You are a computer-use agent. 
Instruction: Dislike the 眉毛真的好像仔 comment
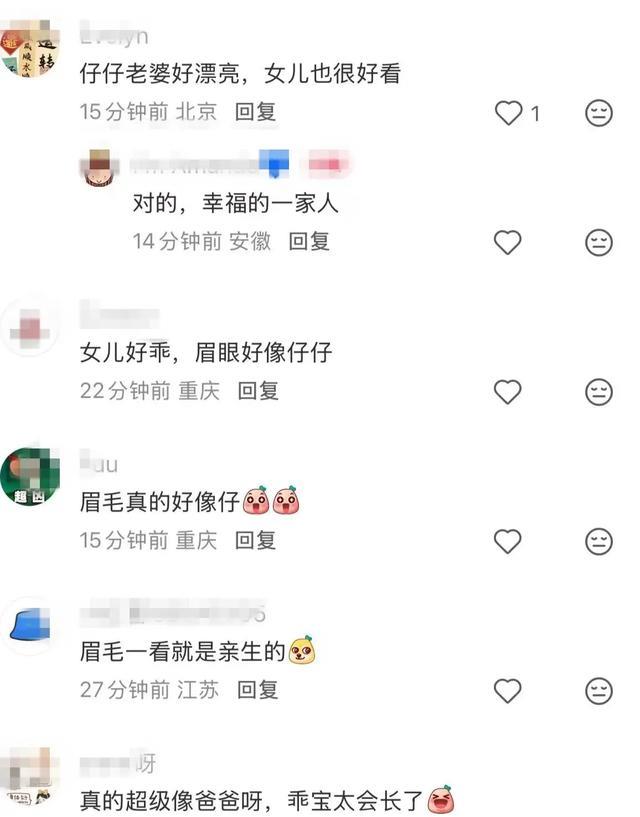[x=599, y=541]
